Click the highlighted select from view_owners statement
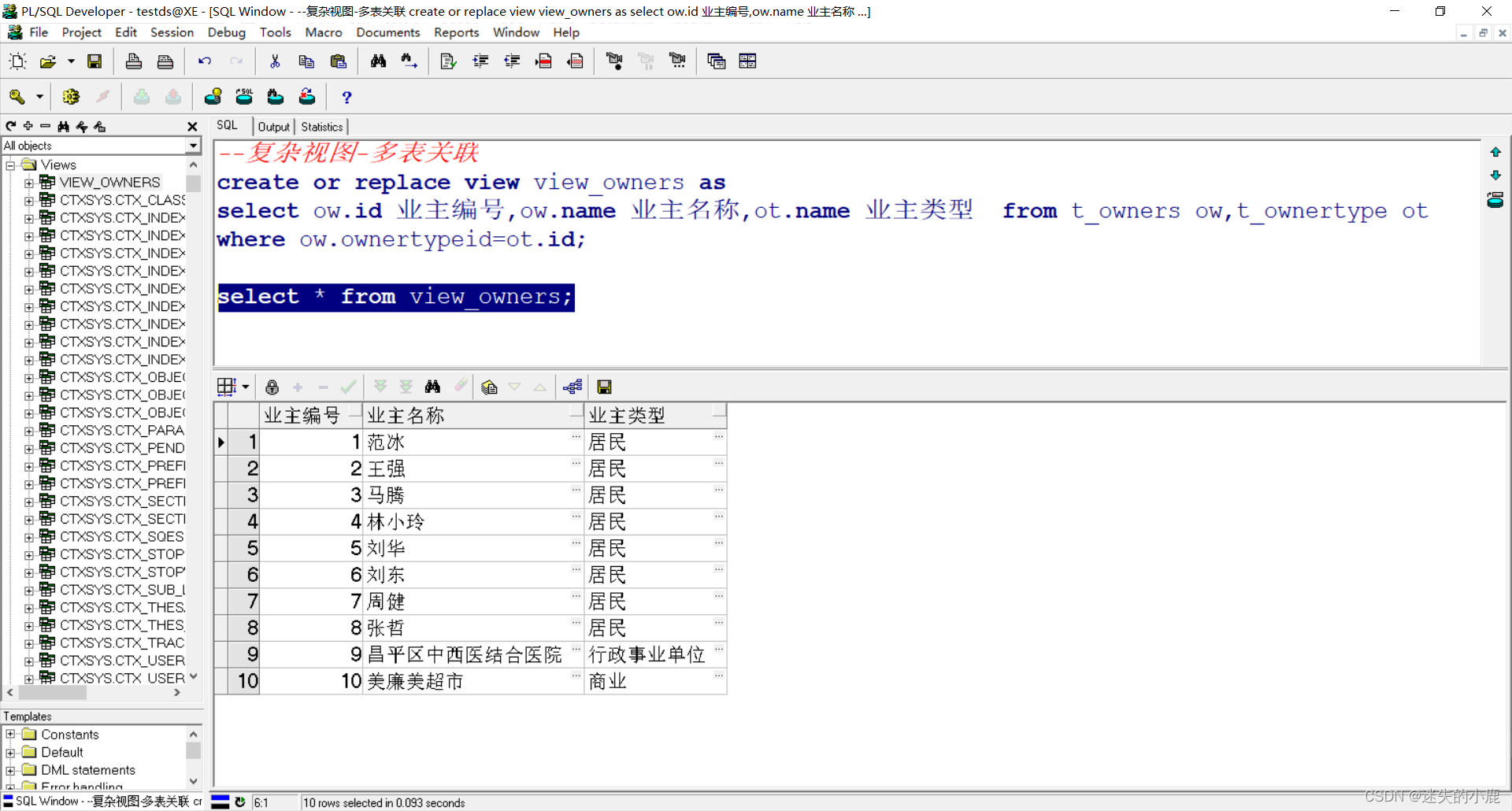This screenshot has width=1512, height=811. tap(396, 298)
